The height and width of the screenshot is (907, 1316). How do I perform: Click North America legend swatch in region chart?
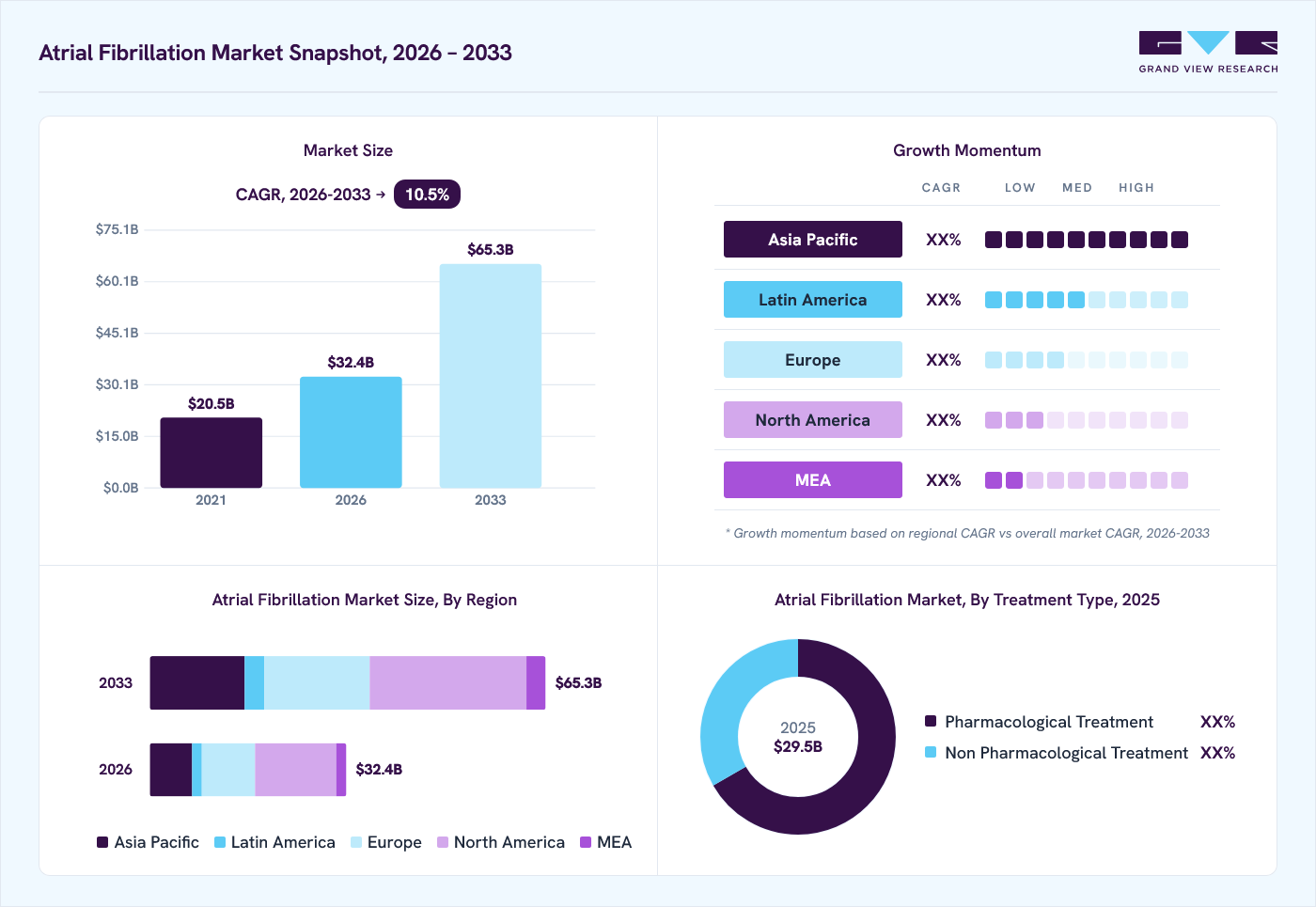pyautogui.click(x=443, y=842)
